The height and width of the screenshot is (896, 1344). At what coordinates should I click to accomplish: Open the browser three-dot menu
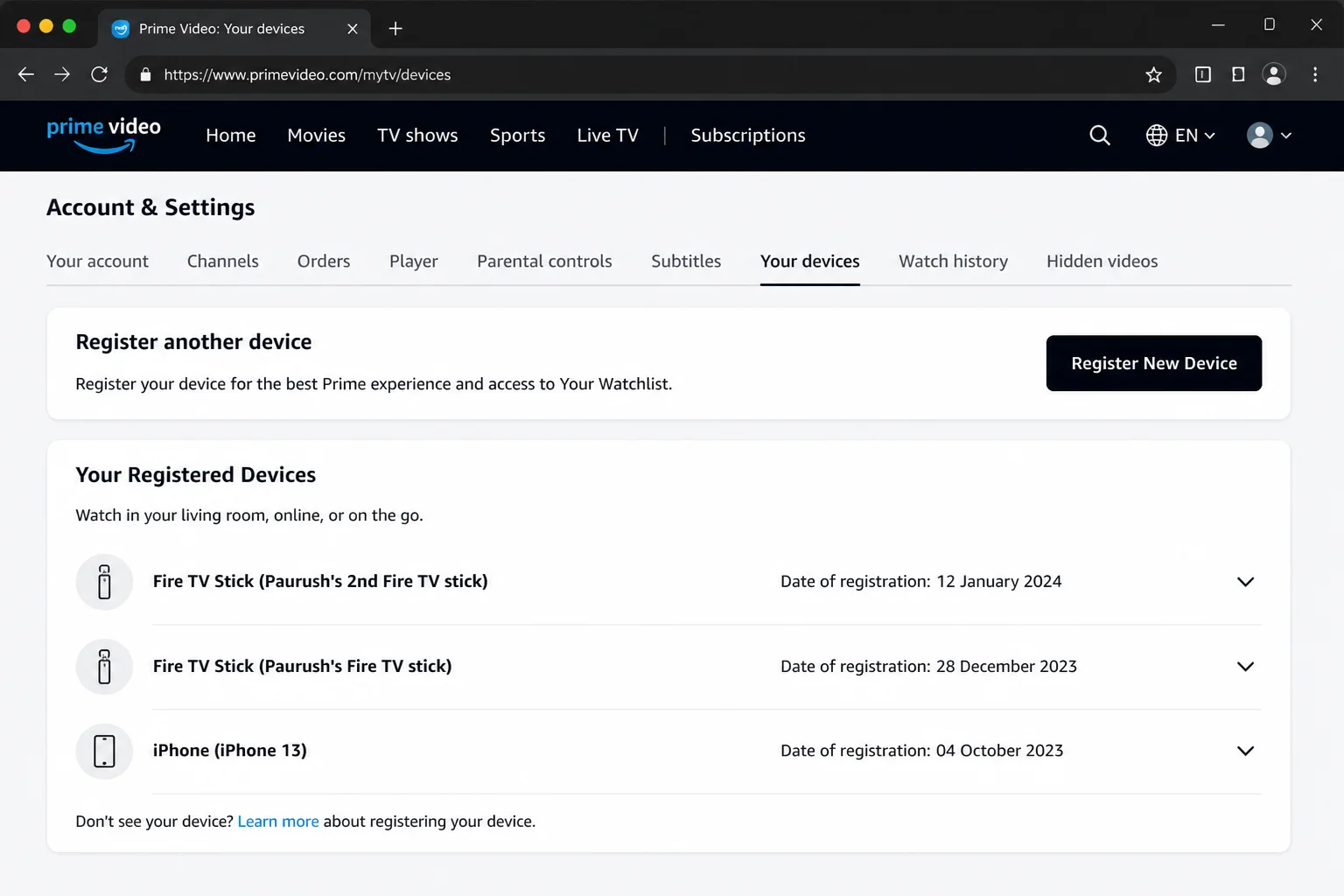(1315, 74)
